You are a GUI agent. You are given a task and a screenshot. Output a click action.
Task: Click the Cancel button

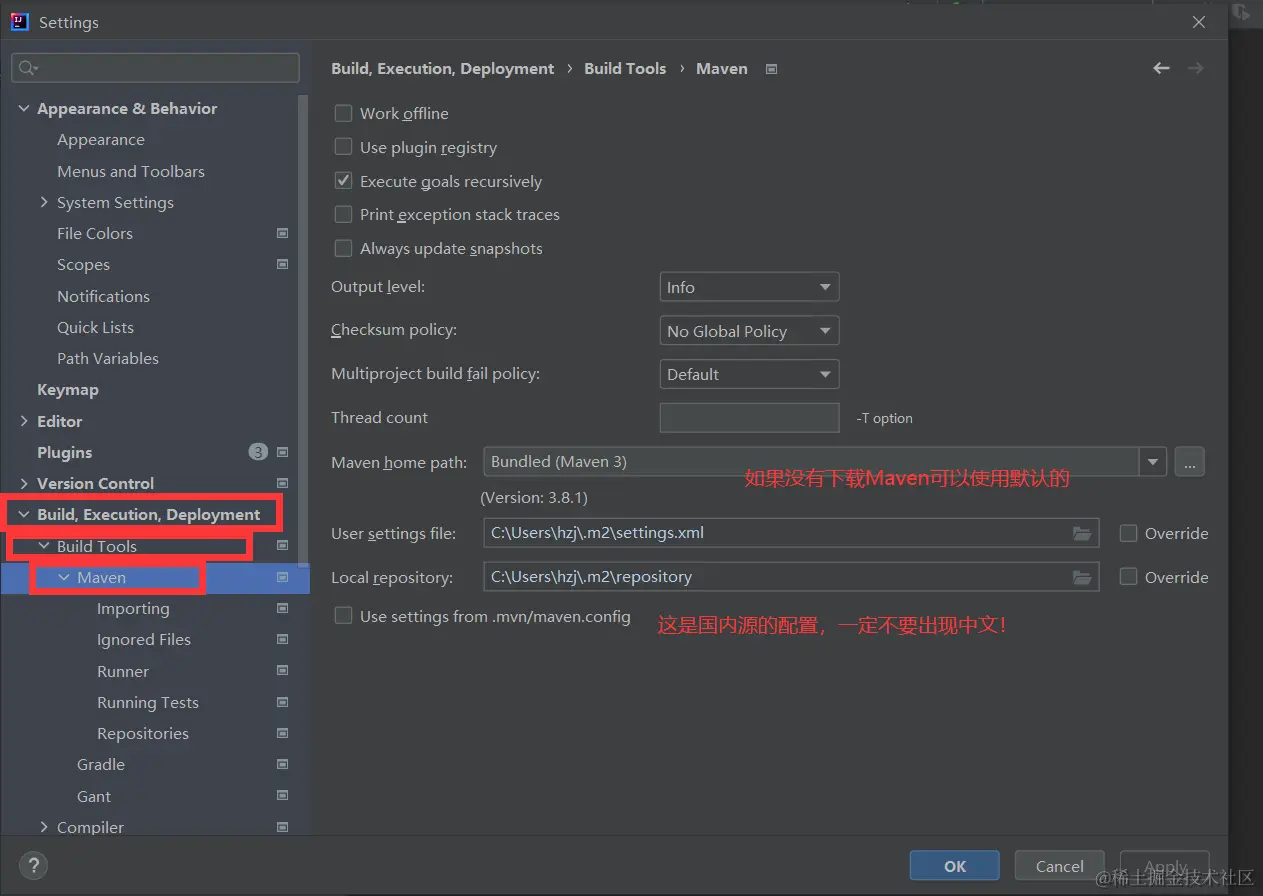click(1060, 866)
